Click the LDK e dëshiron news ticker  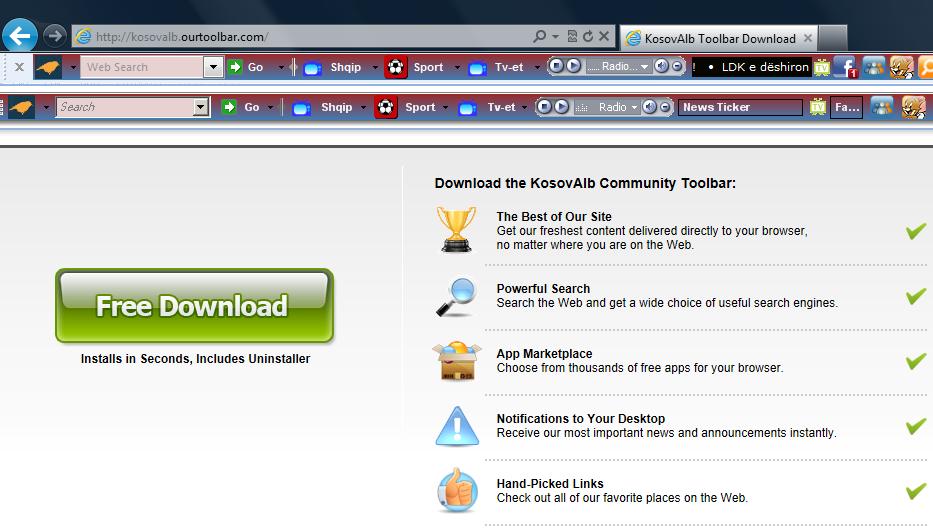point(750,67)
